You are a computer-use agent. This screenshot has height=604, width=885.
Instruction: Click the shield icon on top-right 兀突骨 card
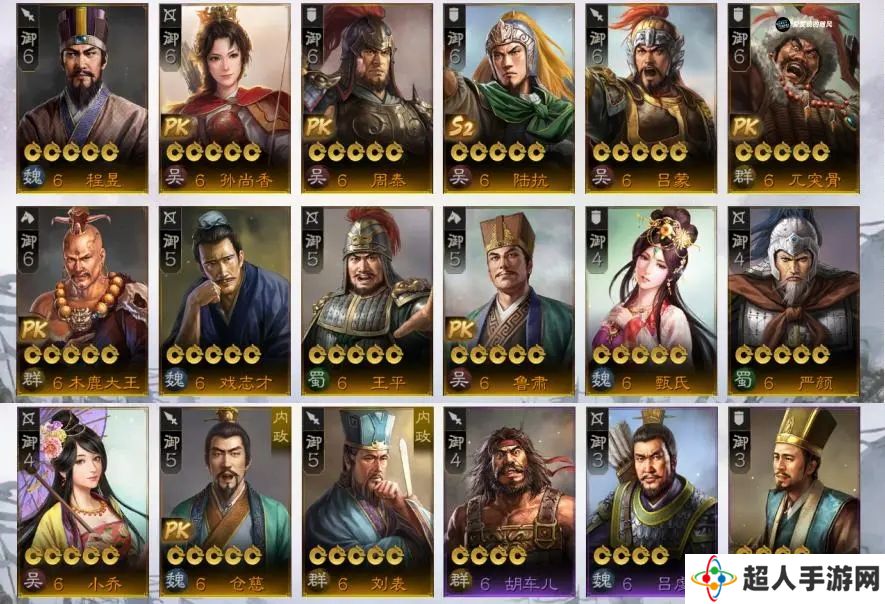click(x=739, y=15)
